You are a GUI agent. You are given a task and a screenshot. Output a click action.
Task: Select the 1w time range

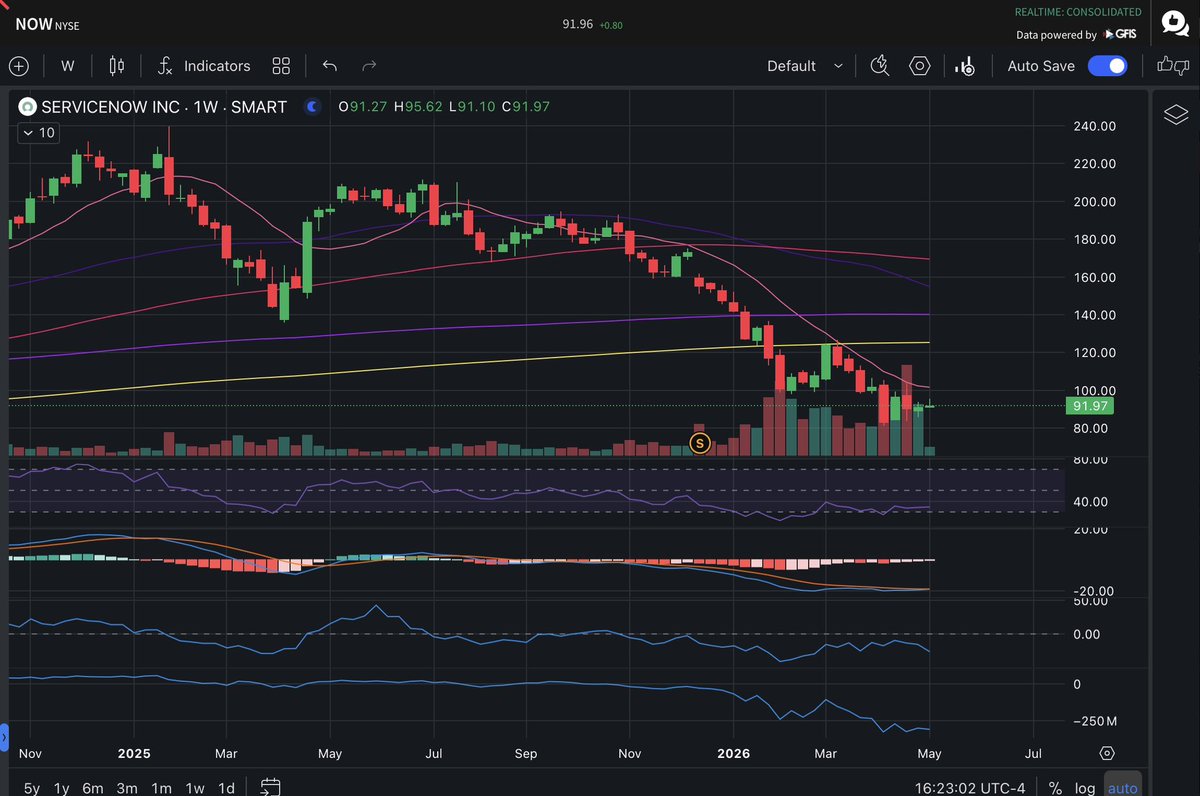pyautogui.click(x=195, y=787)
